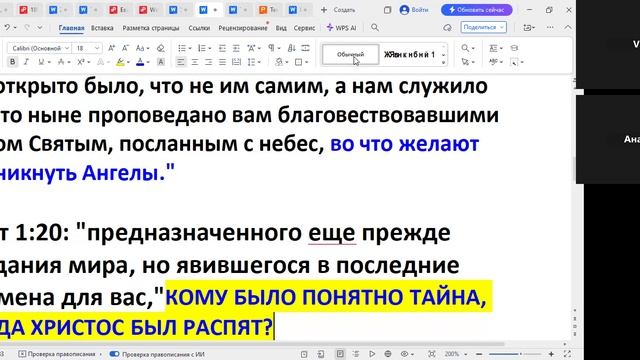Click Проверка правописания in status bar

click(x=58, y=354)
